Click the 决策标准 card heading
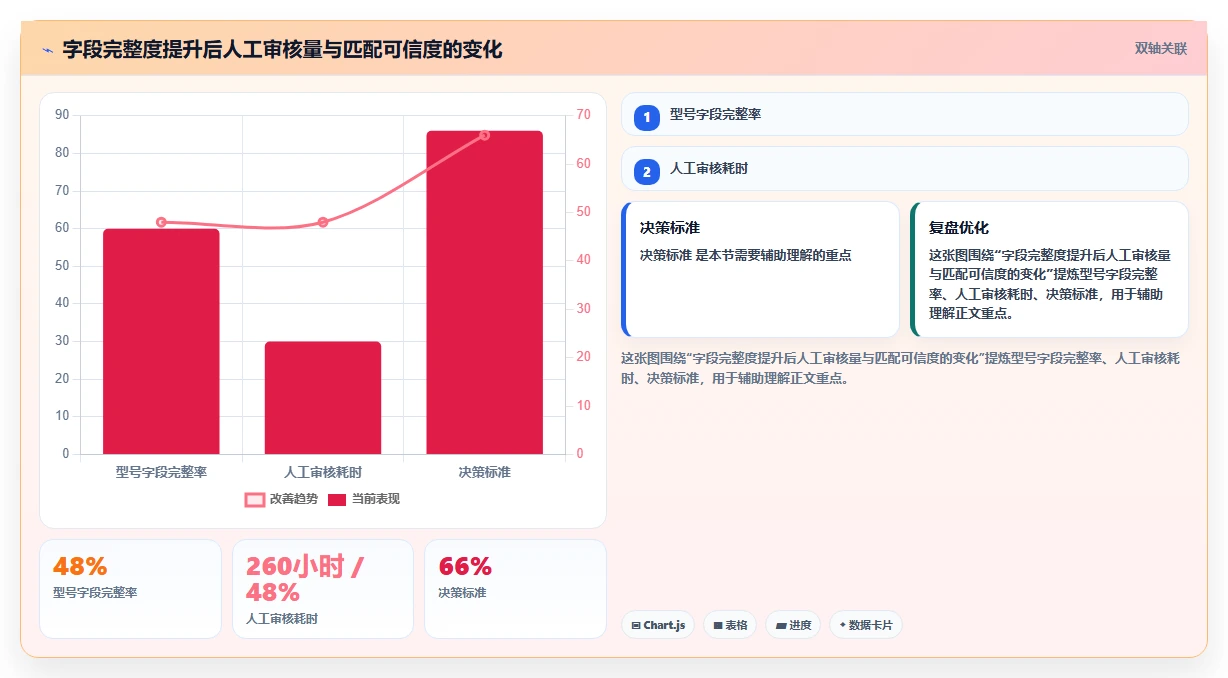The height and width of the screenshot is (678, 1228). coord(670,228)
